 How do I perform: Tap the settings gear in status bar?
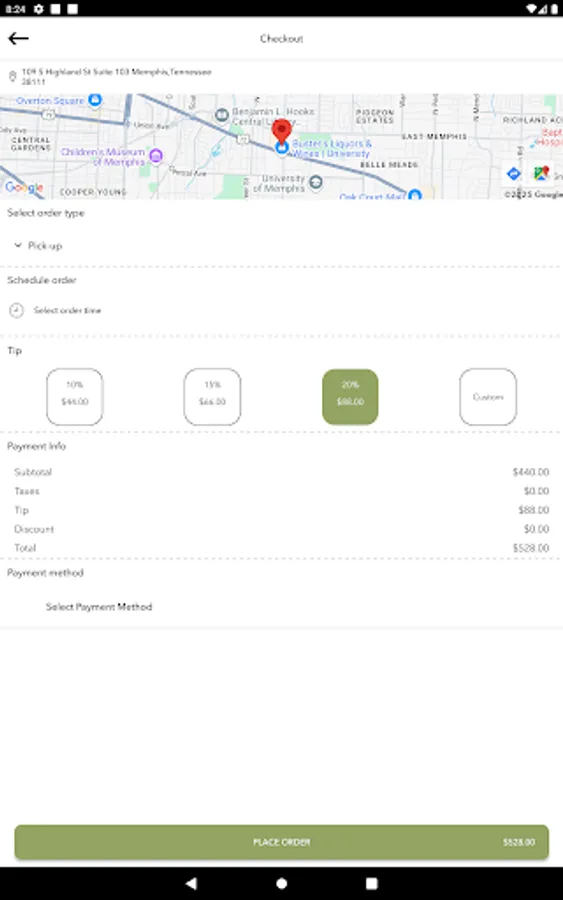coord(38,9)
